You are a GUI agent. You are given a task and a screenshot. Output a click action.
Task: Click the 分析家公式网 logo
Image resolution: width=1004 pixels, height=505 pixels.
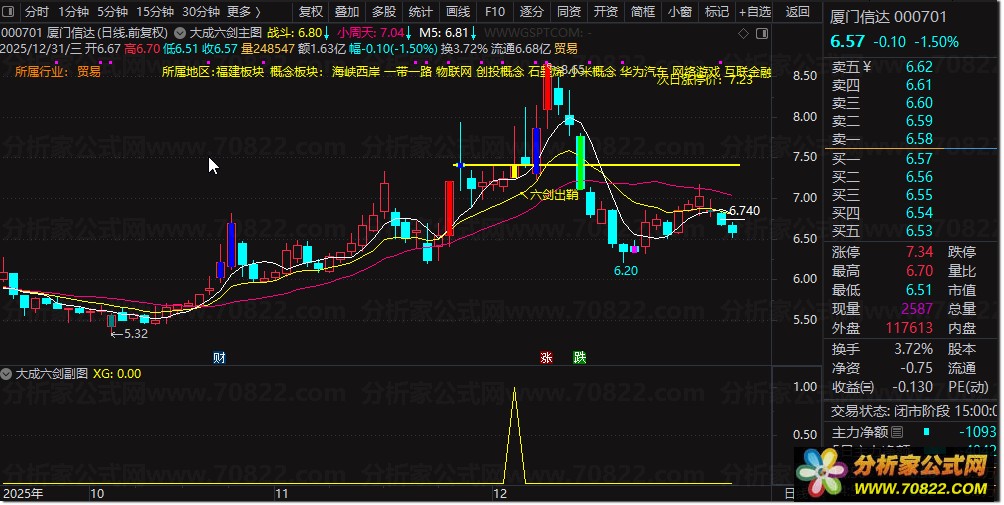point(896,475)
